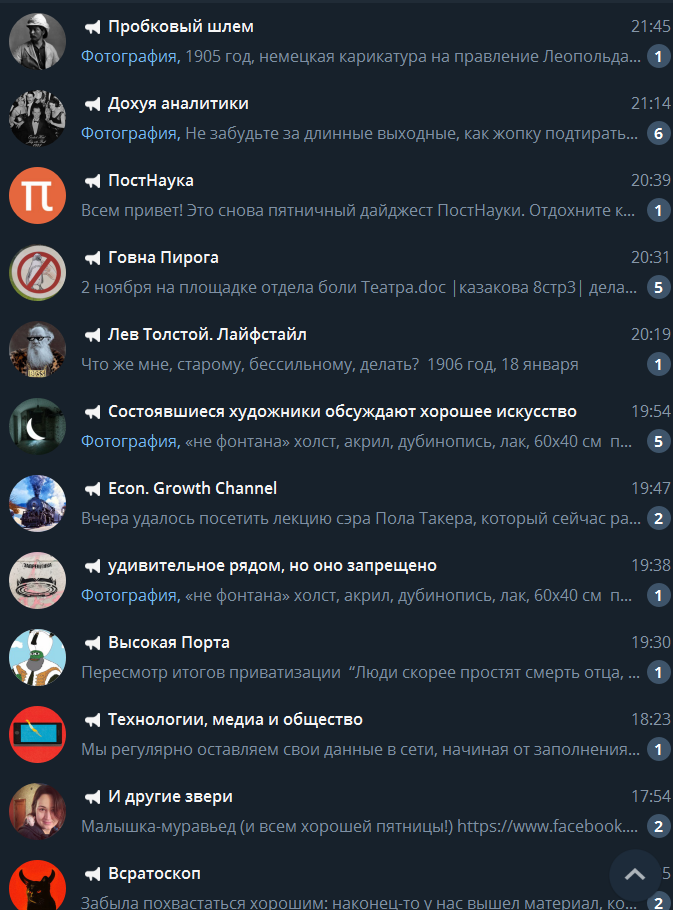Viewport: 673px width, 910px height.
Task: Click the Фотография link in the Пробковый шлем preview
Action: (131, 56)
